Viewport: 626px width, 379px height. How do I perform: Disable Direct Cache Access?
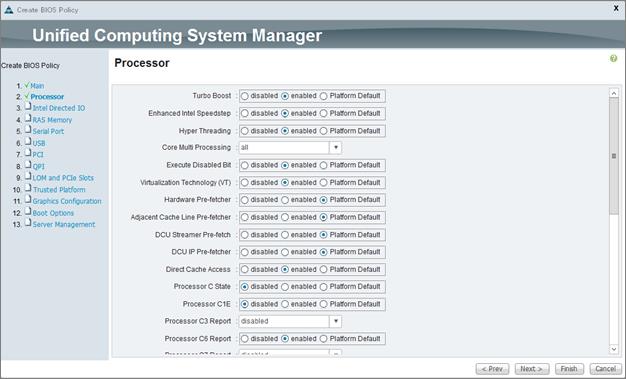(245, 270)
